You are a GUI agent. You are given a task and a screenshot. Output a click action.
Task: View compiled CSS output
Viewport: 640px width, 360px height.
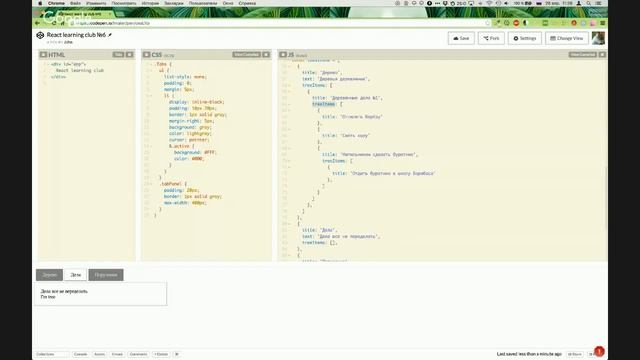(x=246, y=54)
